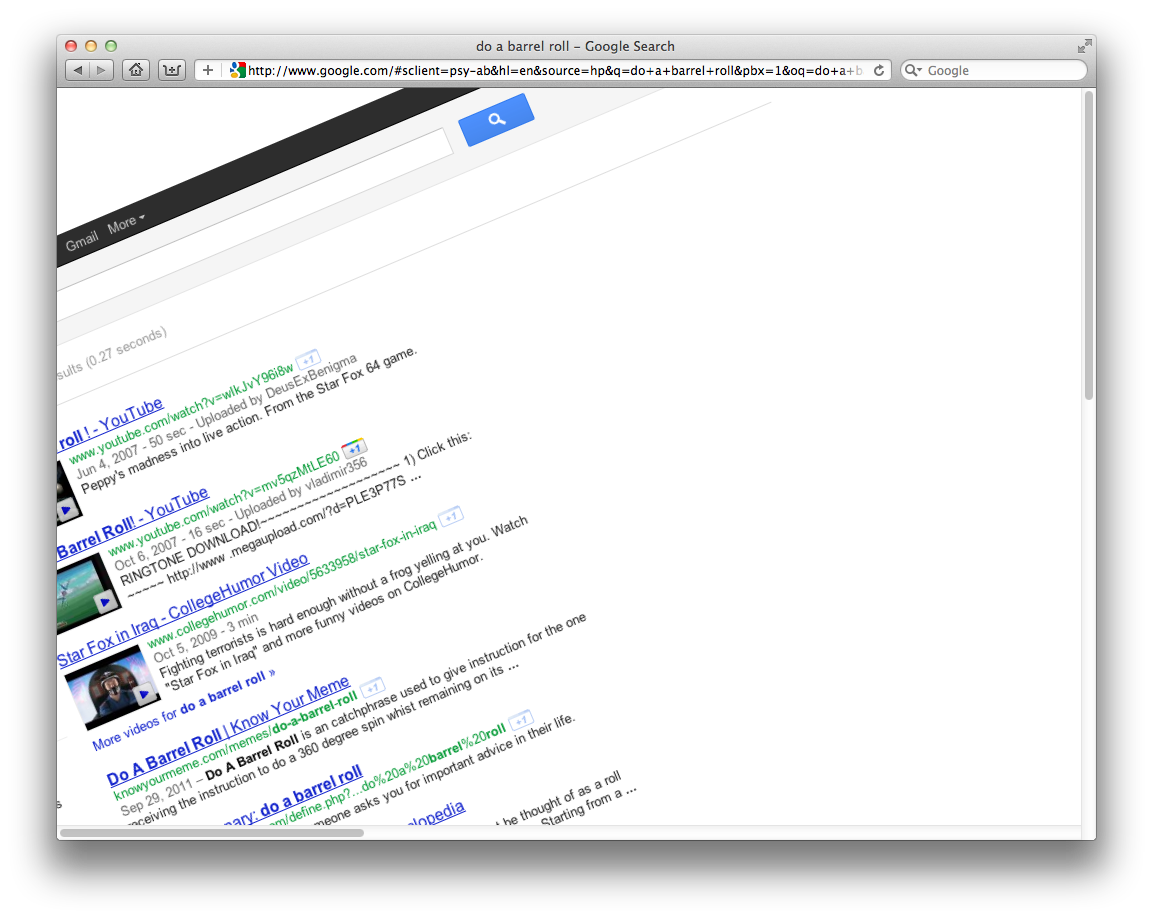Click the Safari Google search field
Image resolution: width=1153 pixels, height=919 pixels.
(x=993, y=71)
